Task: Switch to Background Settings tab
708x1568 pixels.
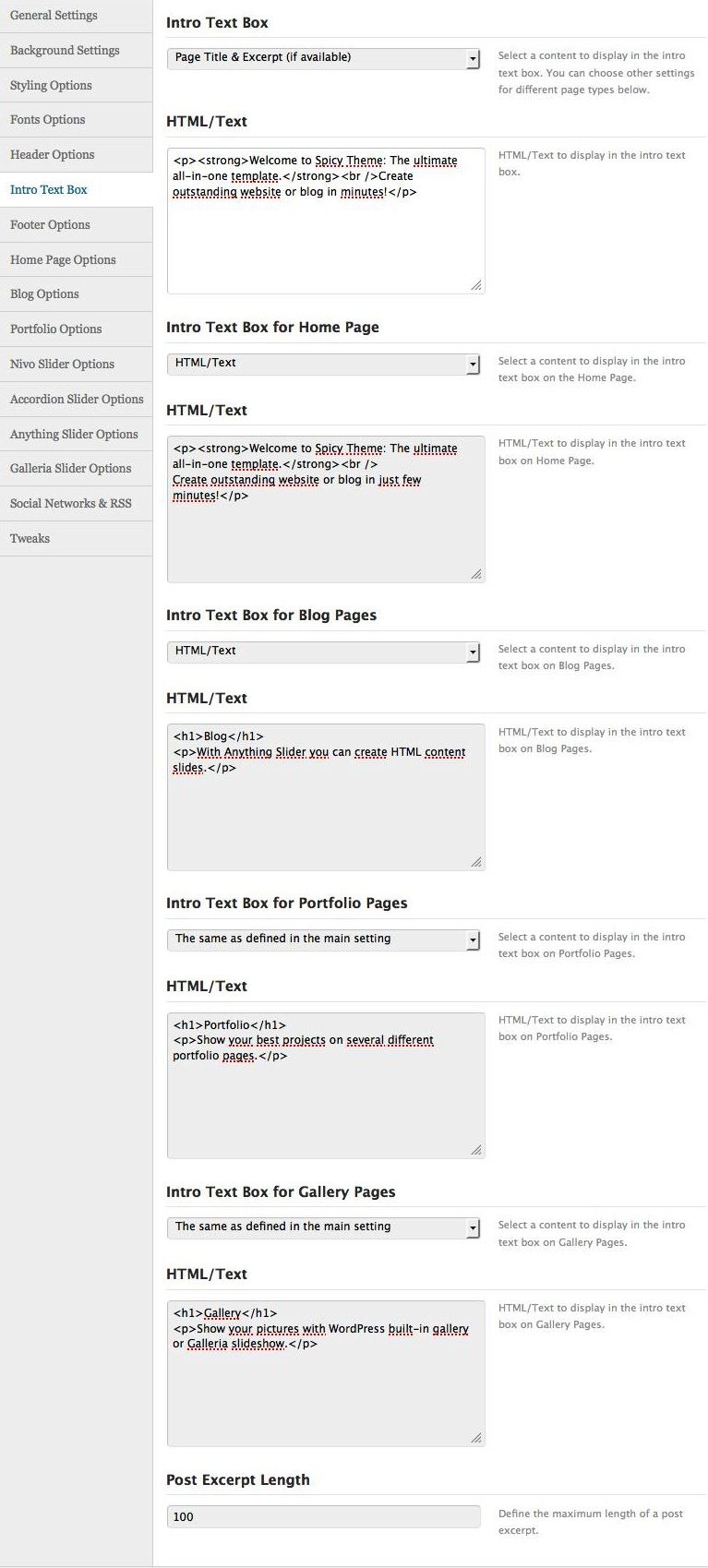Action: click(76, 50)
